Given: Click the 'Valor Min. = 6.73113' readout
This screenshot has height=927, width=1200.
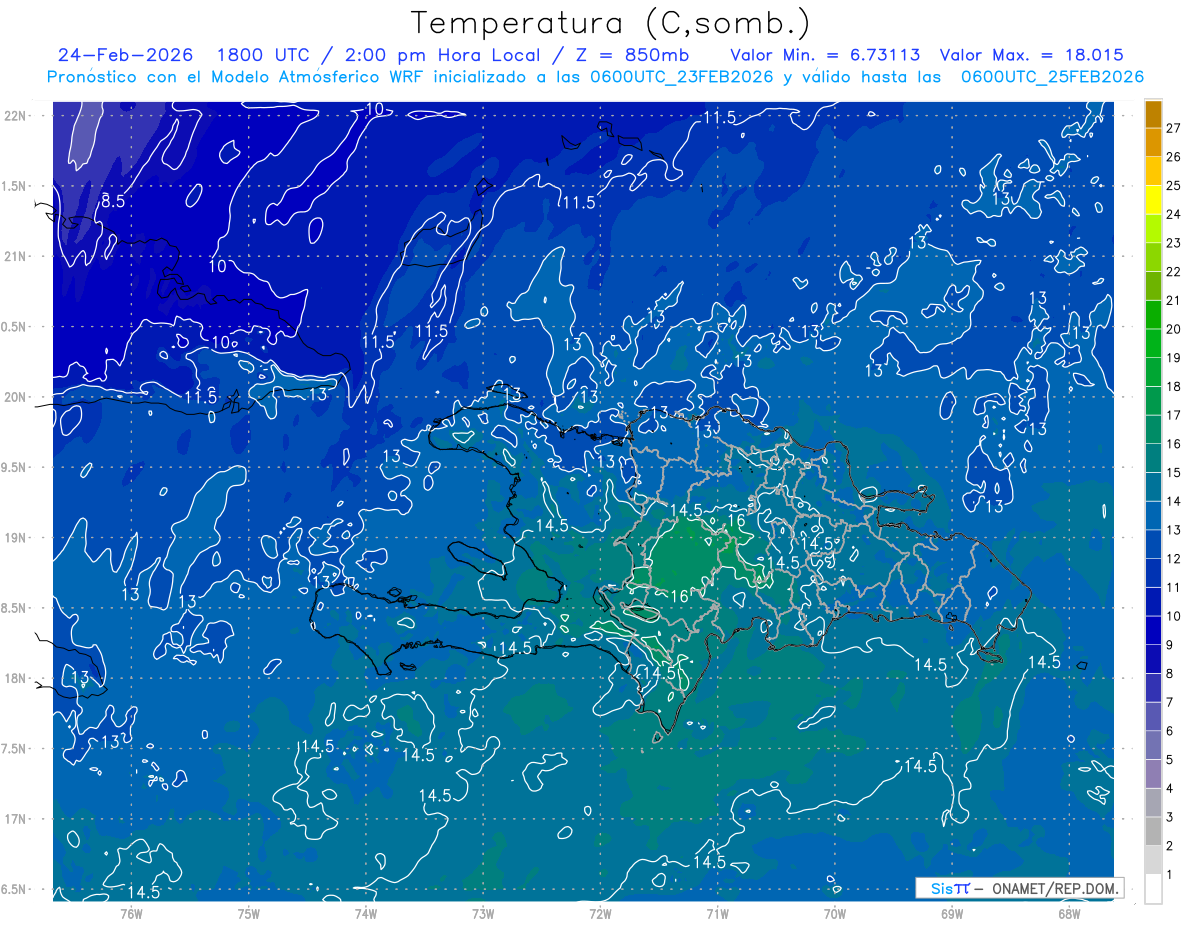Looking at the screenshot, I should coord(825,55).
